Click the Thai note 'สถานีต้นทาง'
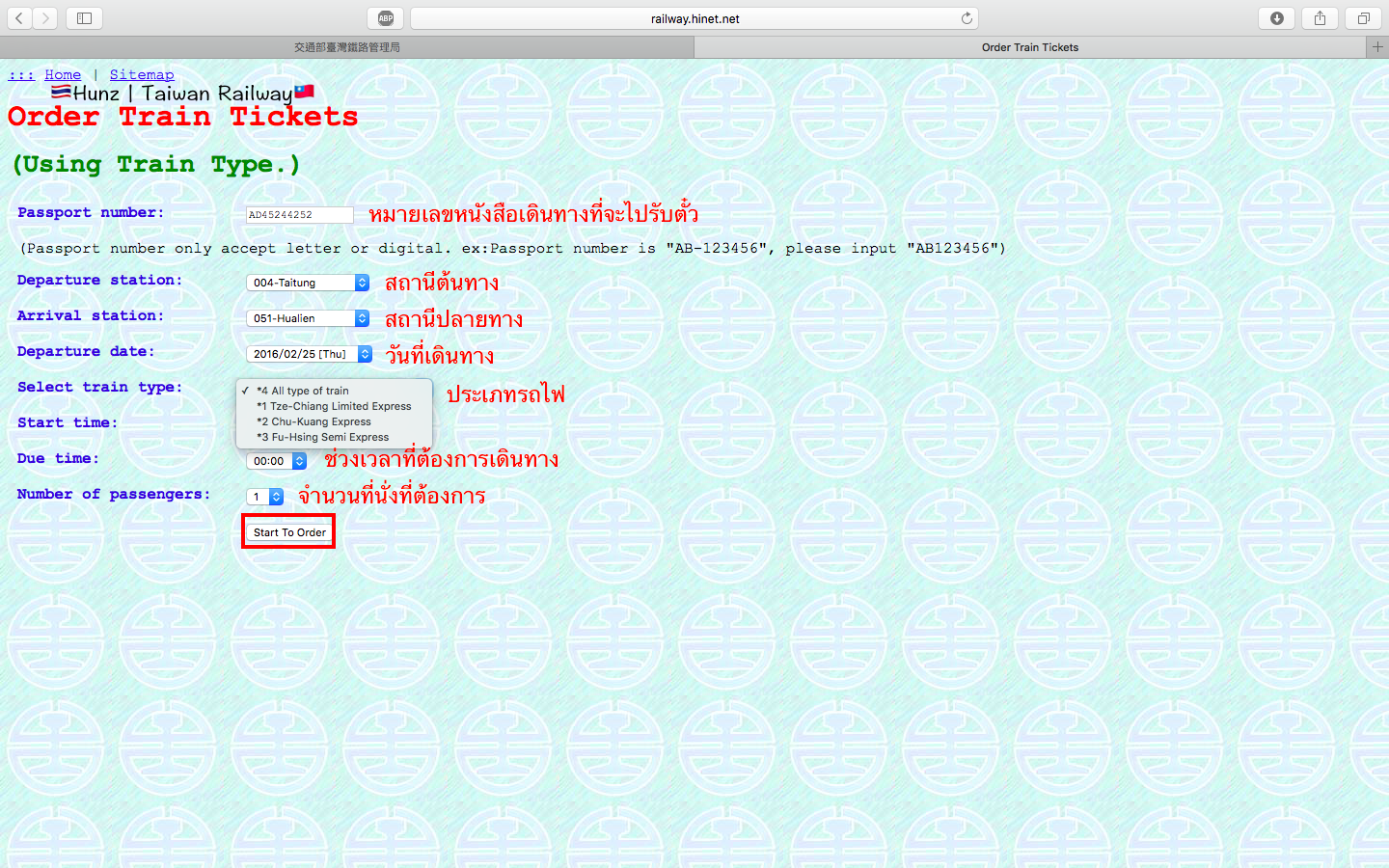 pos(442,283)
